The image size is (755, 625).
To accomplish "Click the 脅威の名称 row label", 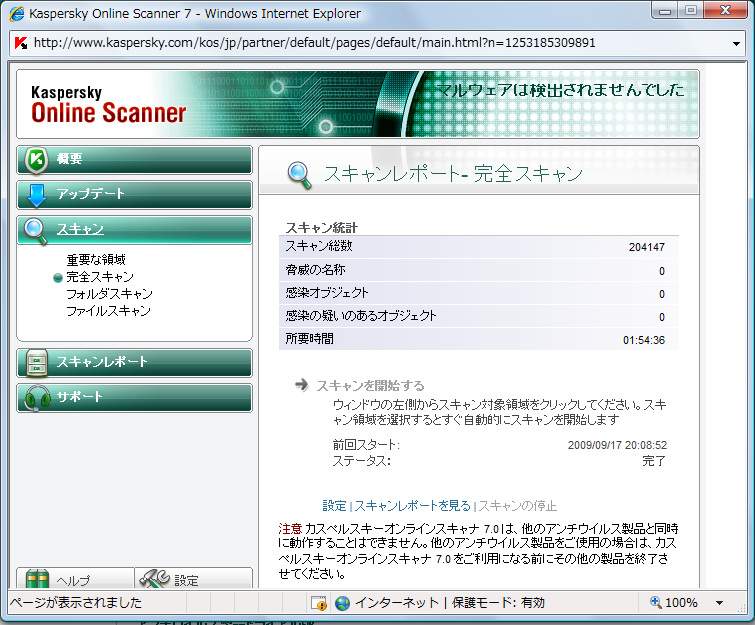I will point(315,270).
